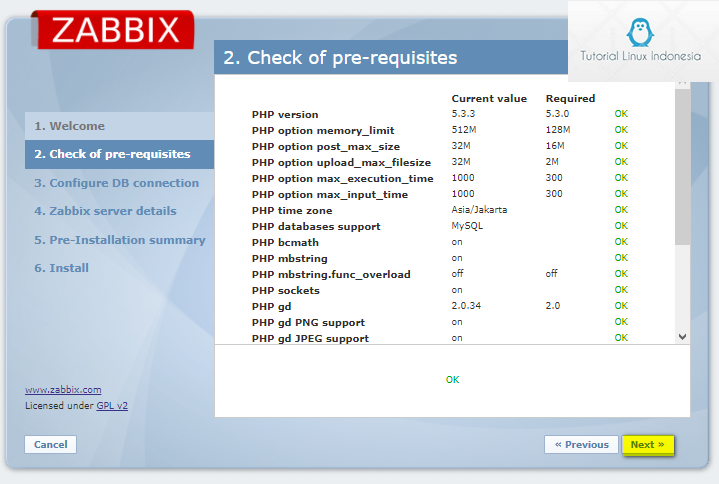
Task: Select step 6. Install
Action: (61, 268)
